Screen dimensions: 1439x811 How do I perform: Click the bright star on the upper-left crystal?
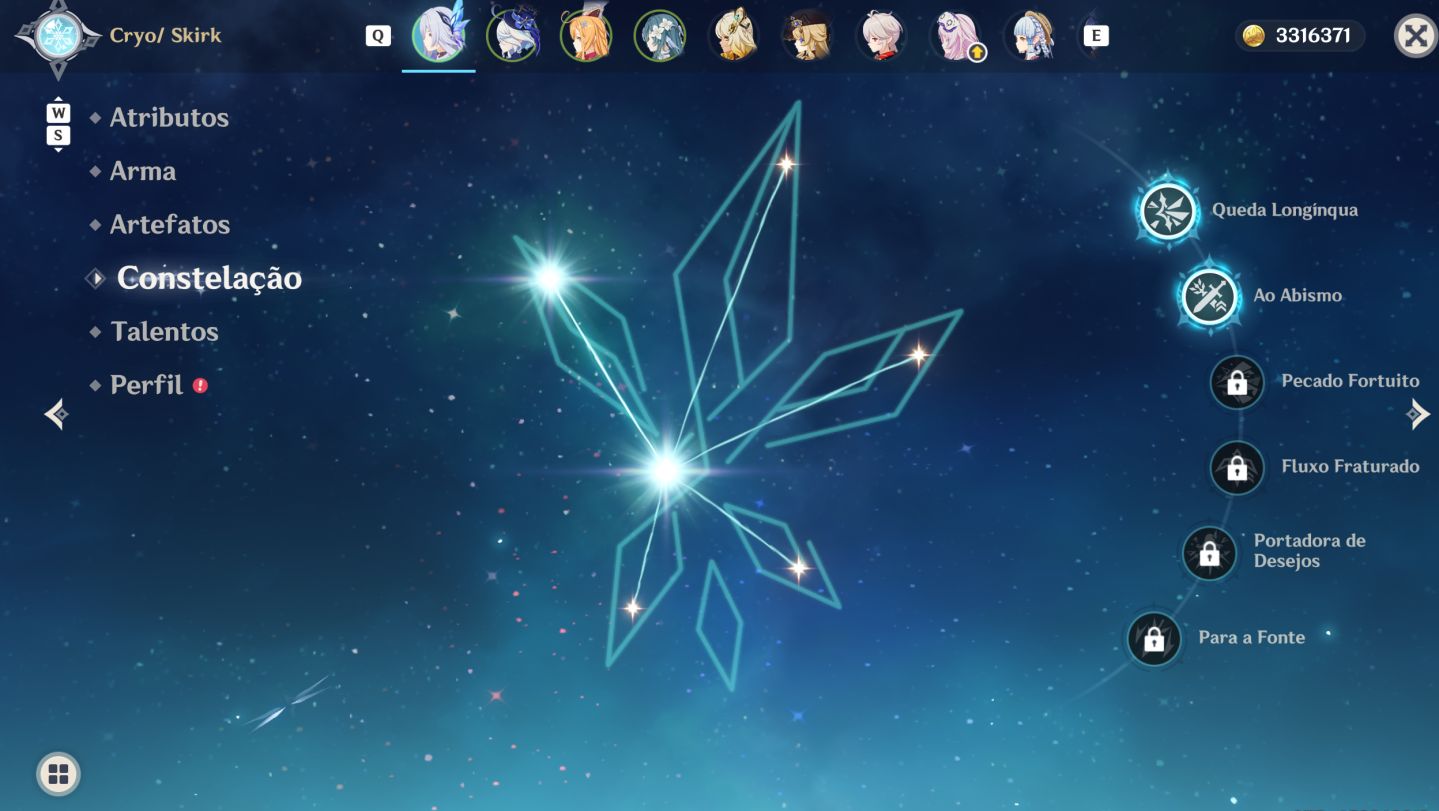pos(549,278)
